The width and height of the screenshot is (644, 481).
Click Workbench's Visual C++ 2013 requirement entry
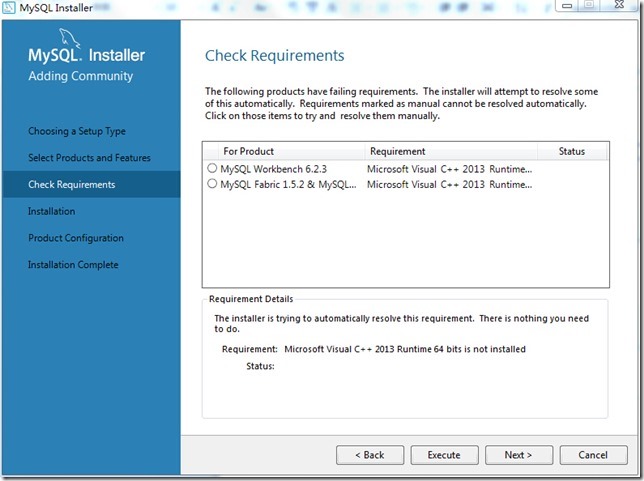pyautogui.click(x=449, y=169)
